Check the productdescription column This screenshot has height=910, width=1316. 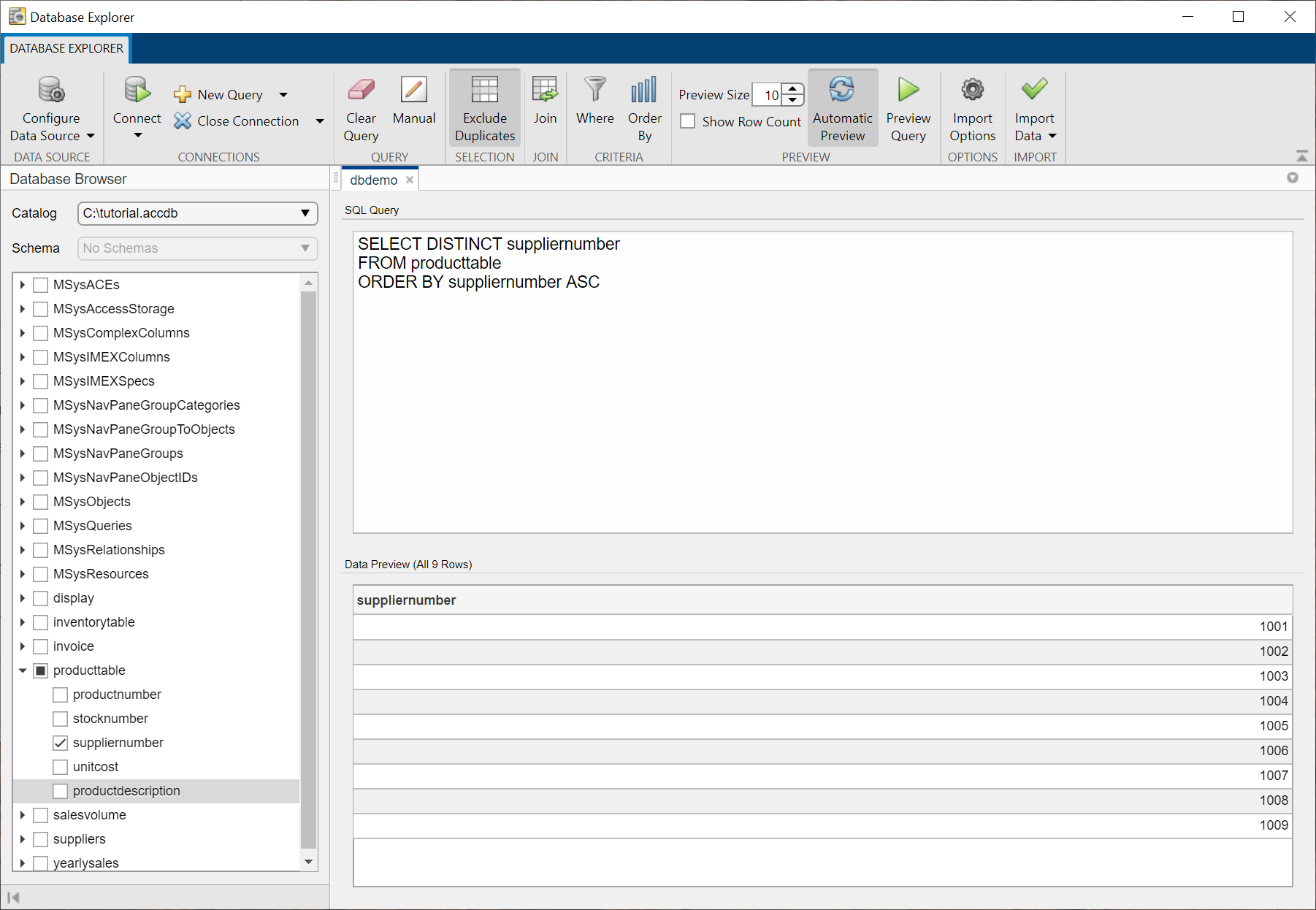[x=61, y=791]
